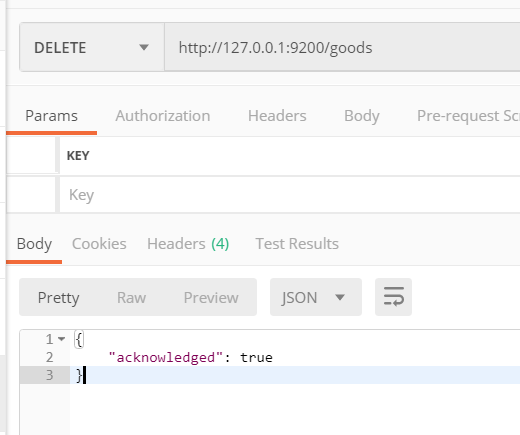Toggle the line wrap icon

(393, 297)
